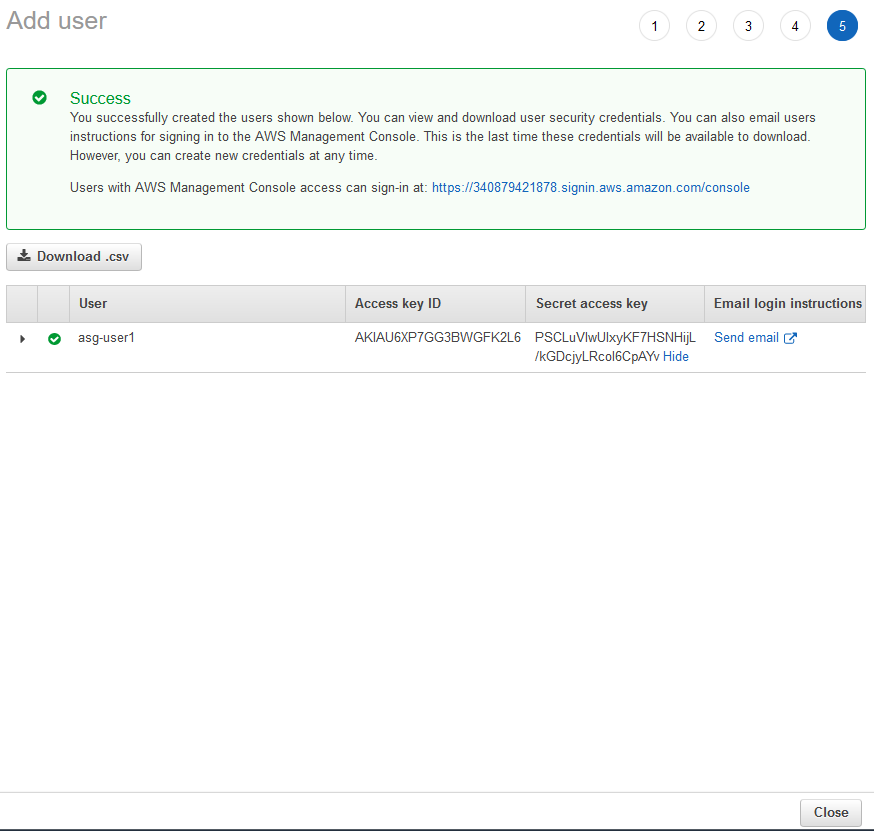Click the green Success checkmark icon in banner
This screenshot has height=831, width=874.
[39, 98]
